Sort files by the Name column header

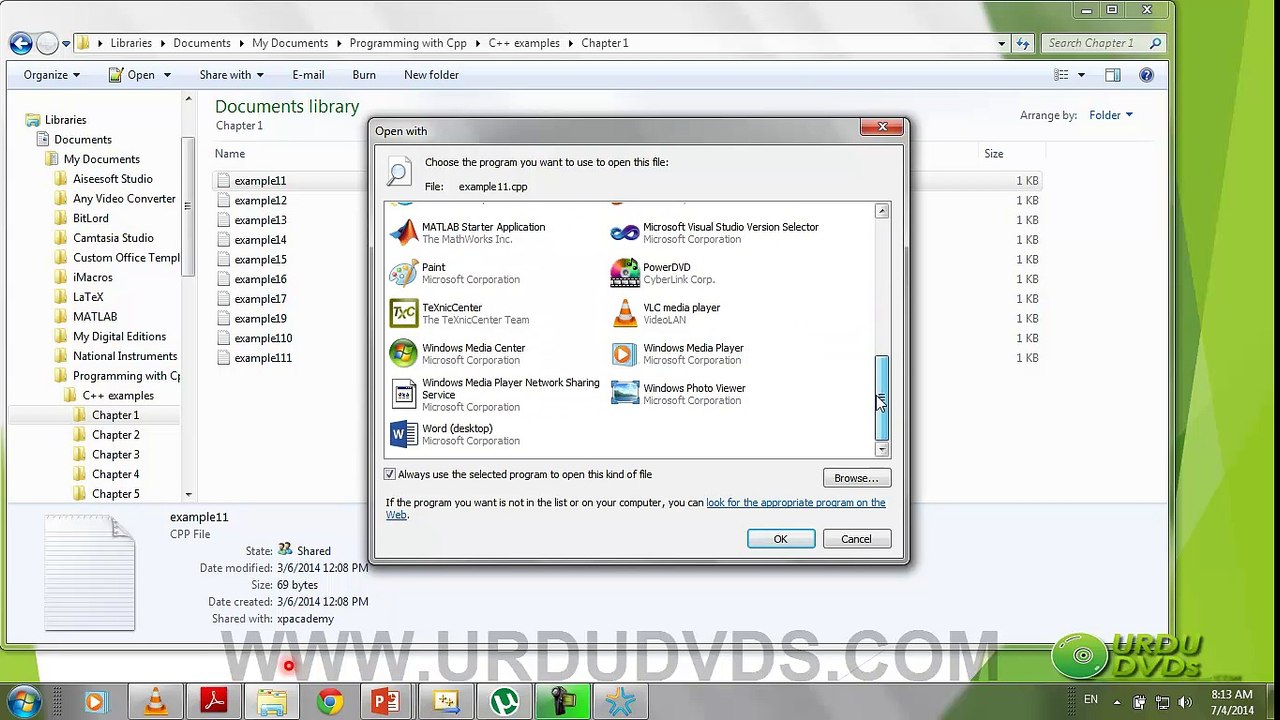click(229, 154)
